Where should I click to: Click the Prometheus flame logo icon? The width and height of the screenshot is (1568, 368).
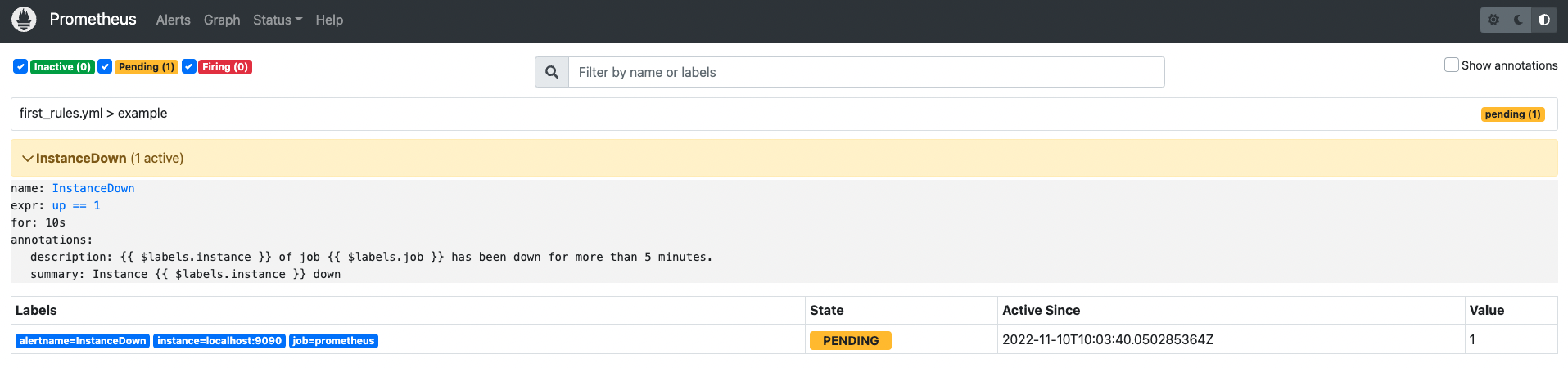click(25, 20)
